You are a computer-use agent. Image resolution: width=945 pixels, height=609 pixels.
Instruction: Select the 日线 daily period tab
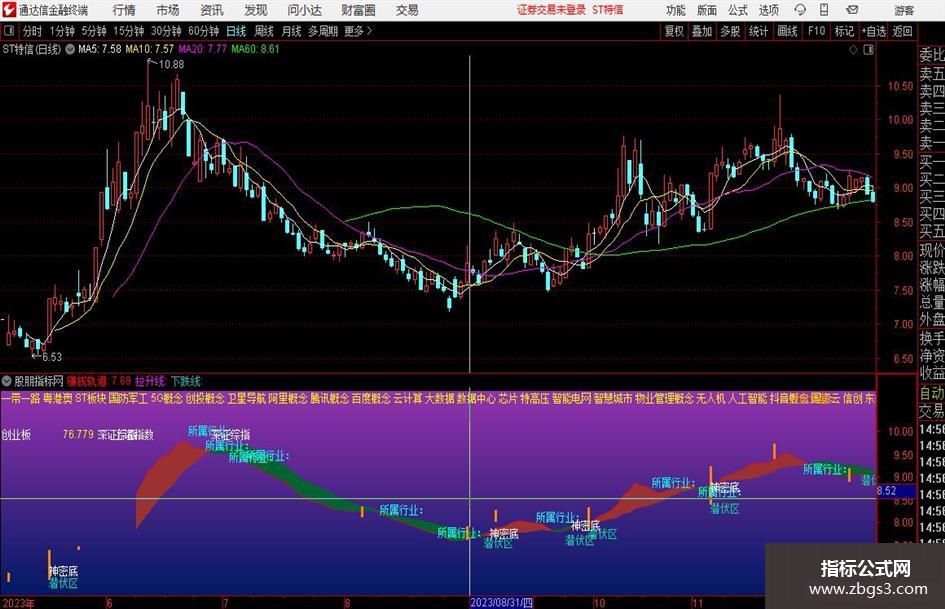click(x=236, y=31)
